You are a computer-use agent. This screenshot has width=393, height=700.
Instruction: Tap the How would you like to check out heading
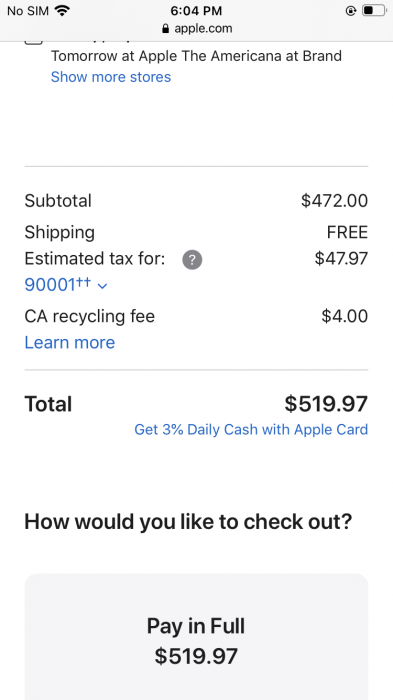pos(188,521)
